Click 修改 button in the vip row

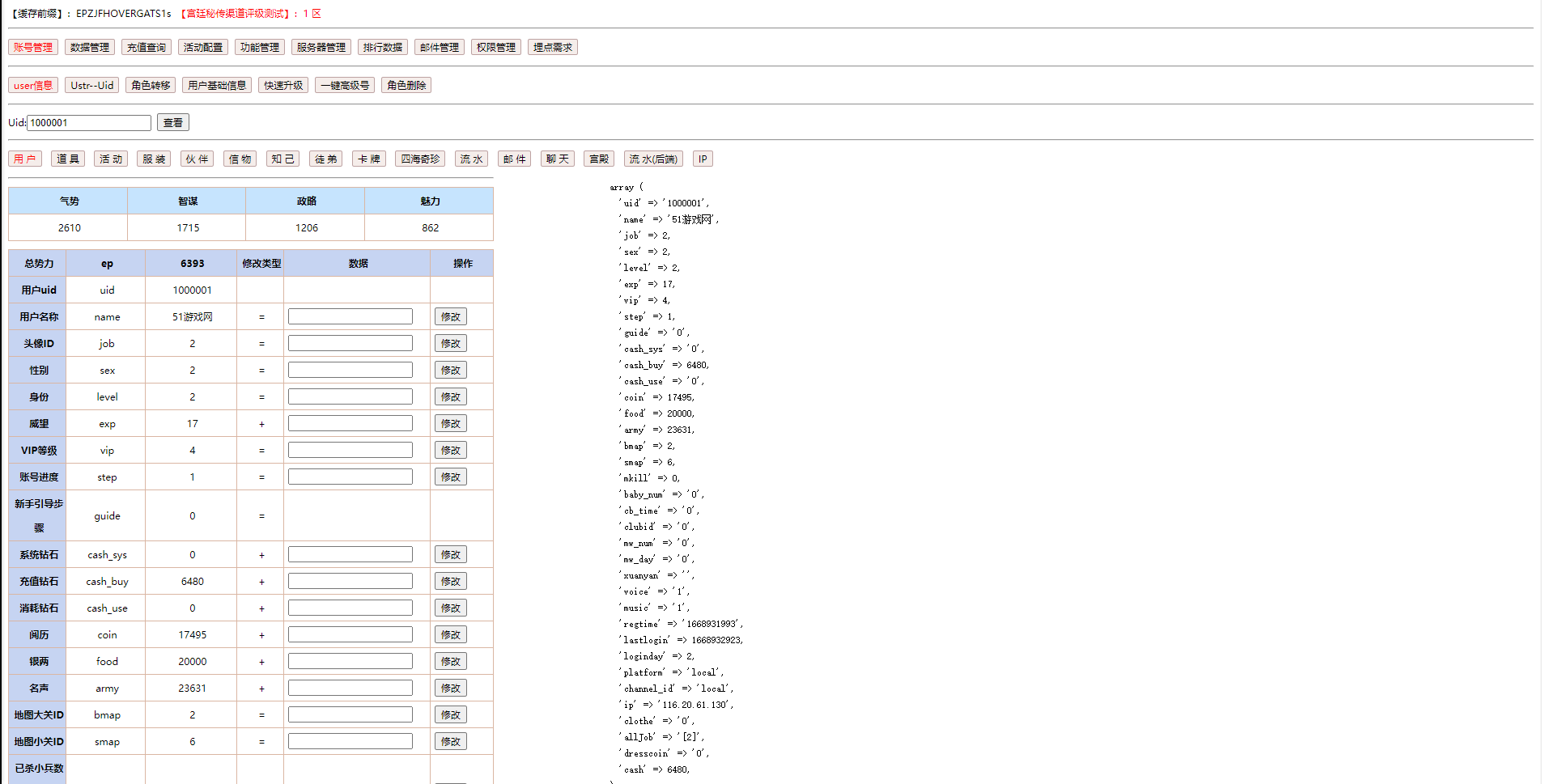tap(450, 451)
